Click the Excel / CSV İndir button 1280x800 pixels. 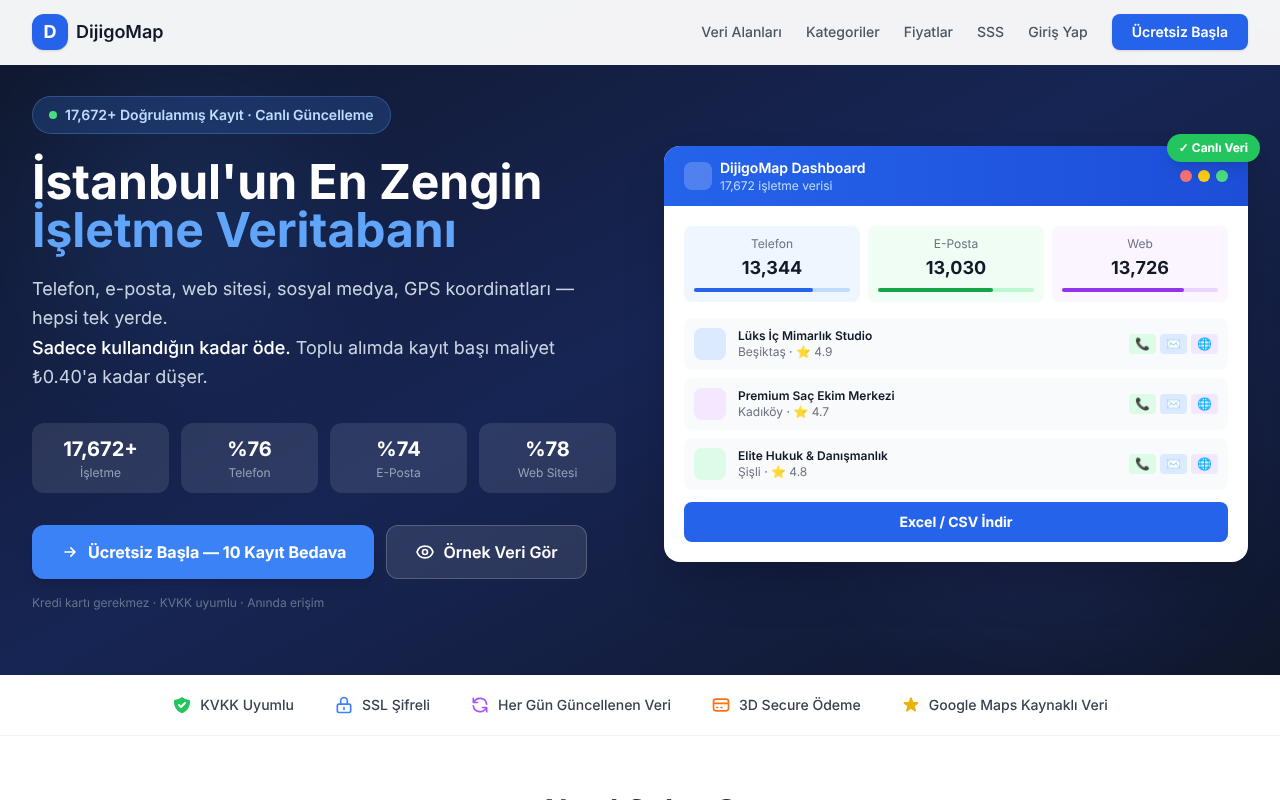(x=956, y=522)
